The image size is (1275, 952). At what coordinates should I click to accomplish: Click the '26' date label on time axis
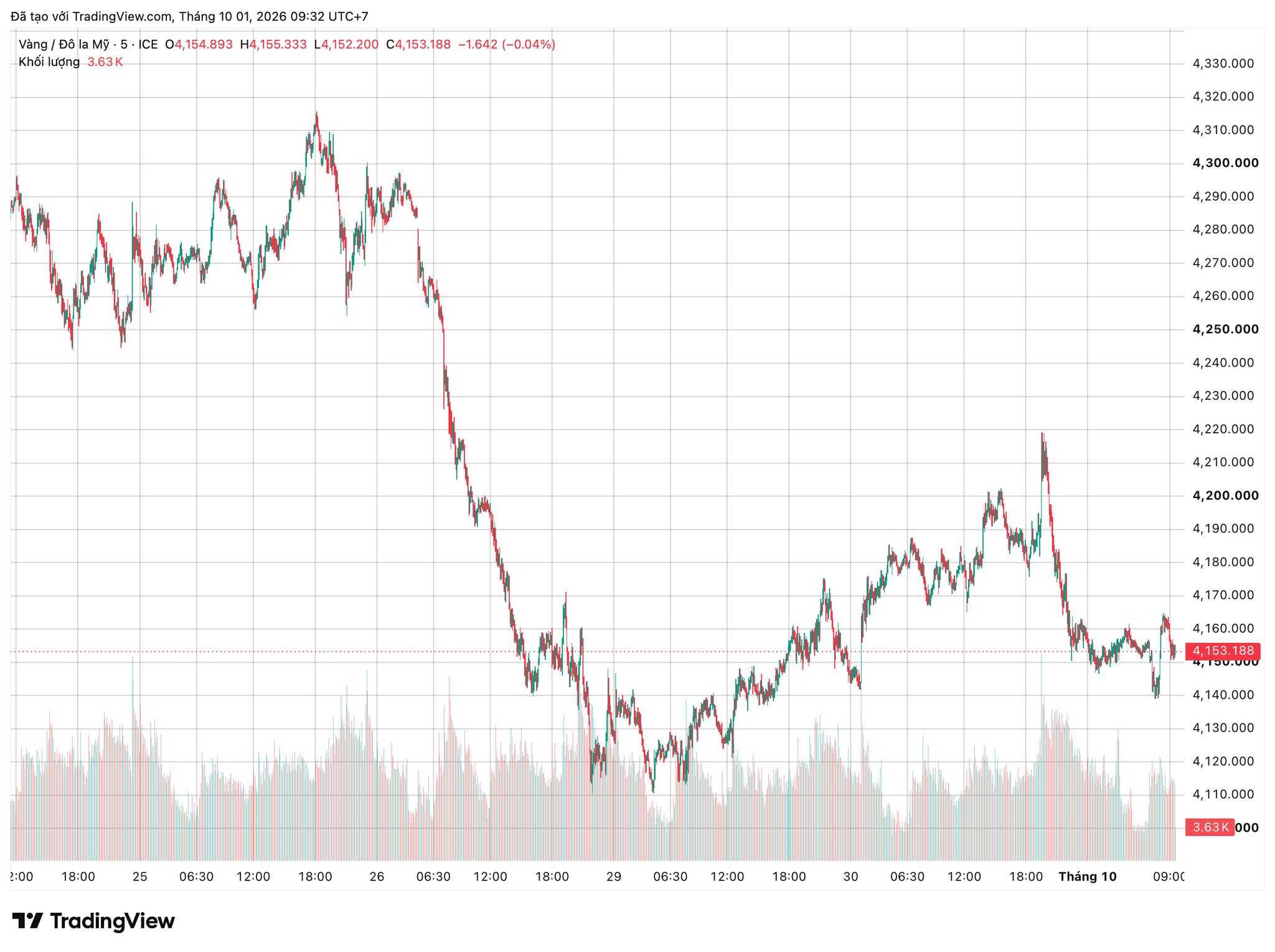377,877
